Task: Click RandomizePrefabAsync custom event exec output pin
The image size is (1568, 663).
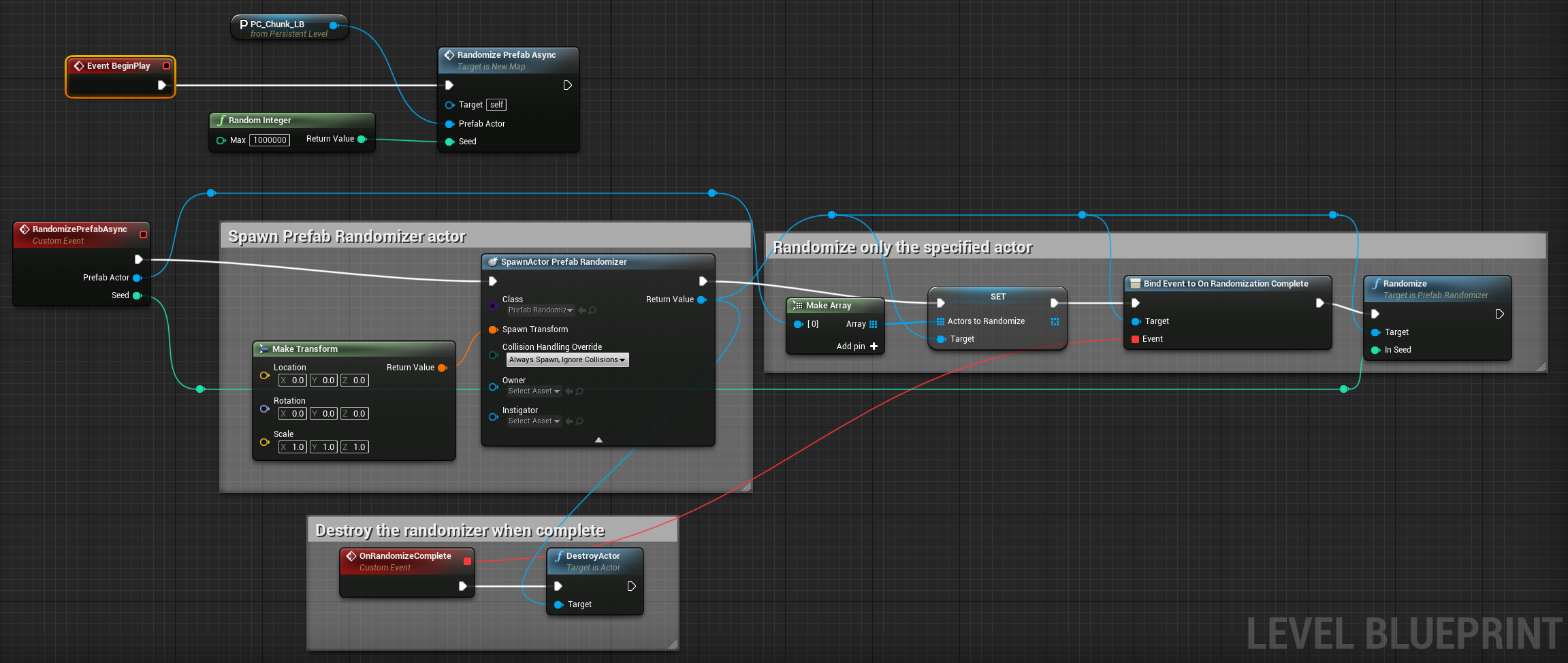Action: pos(138,259)
